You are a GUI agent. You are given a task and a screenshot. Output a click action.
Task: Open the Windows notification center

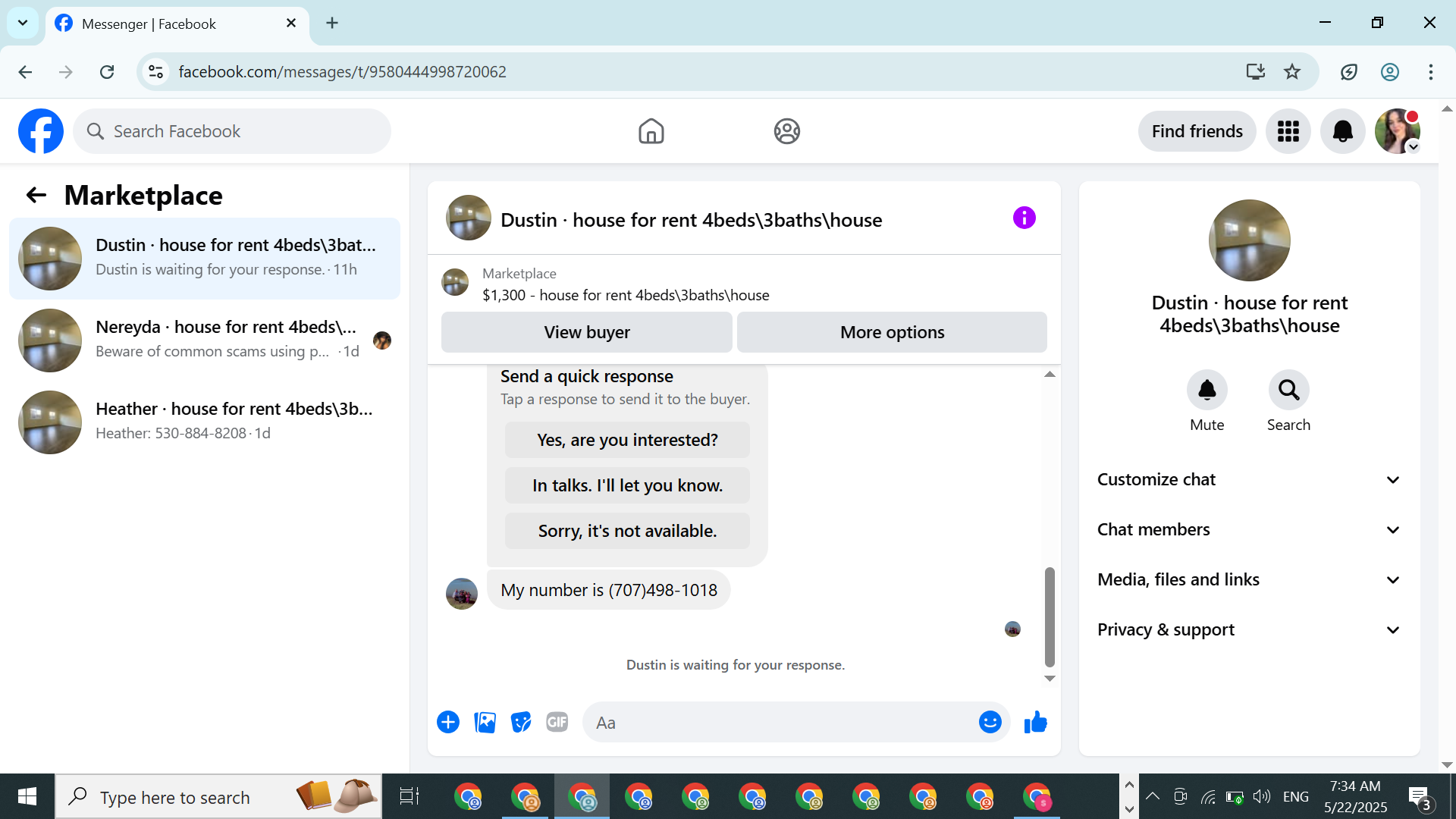[1420, 797]
